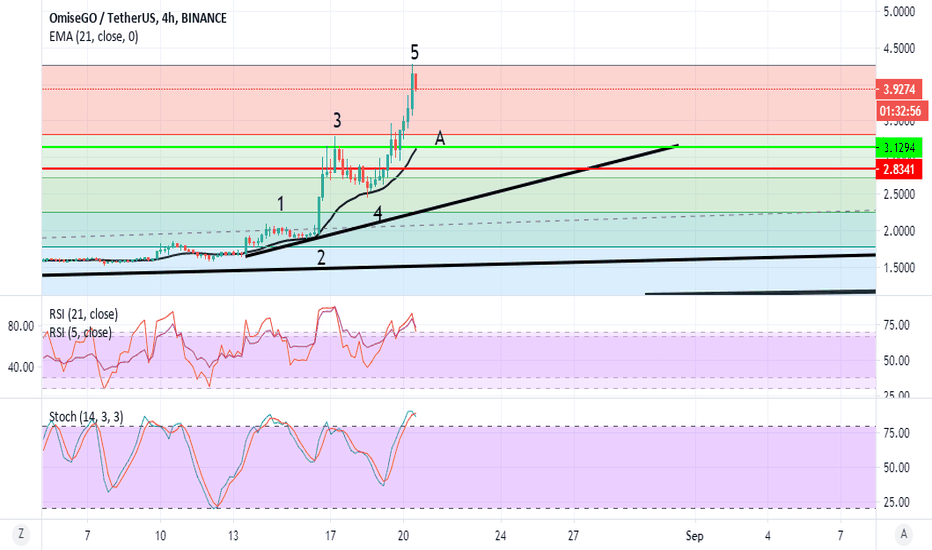Image resolution: width=932 pixels, height=550 pixels.
Task: Click the date 24 on time axis
Action: click(500, 536)
